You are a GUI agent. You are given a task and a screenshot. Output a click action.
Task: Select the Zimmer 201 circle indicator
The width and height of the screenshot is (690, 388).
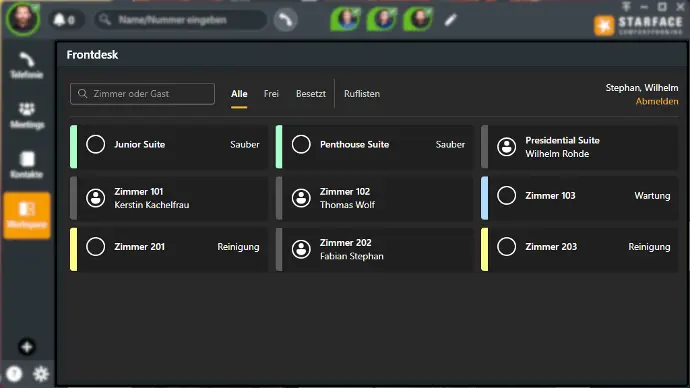pos(95,246)
